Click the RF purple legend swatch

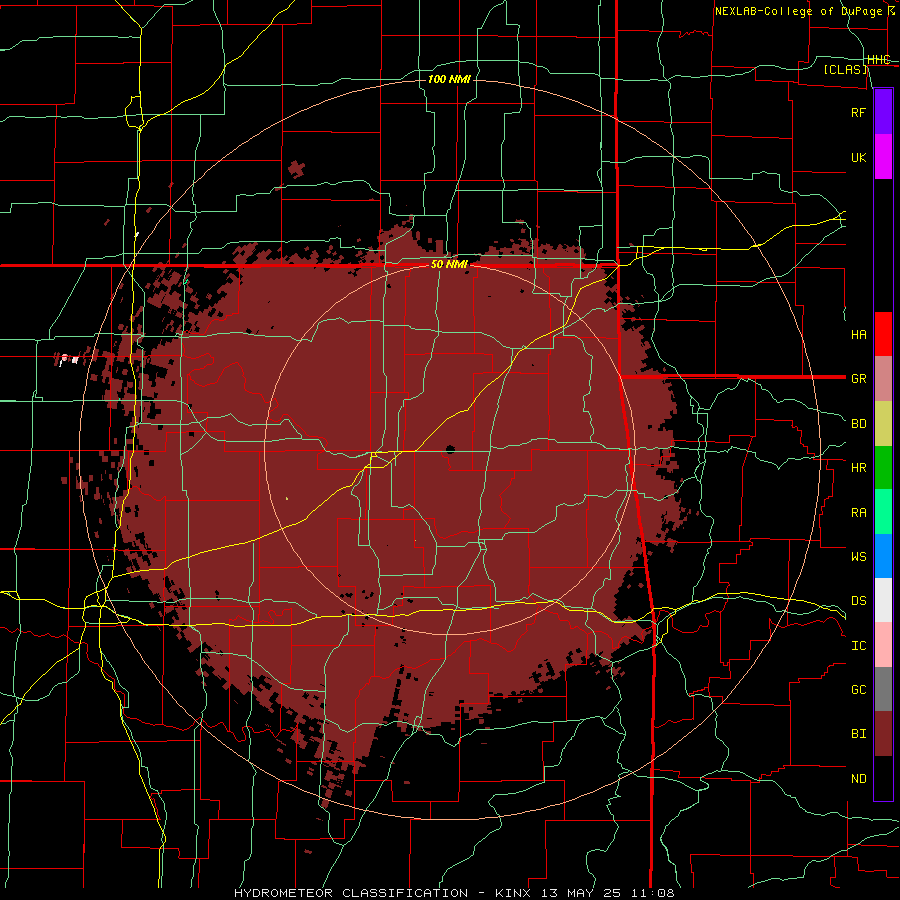[x=883, y=112]
